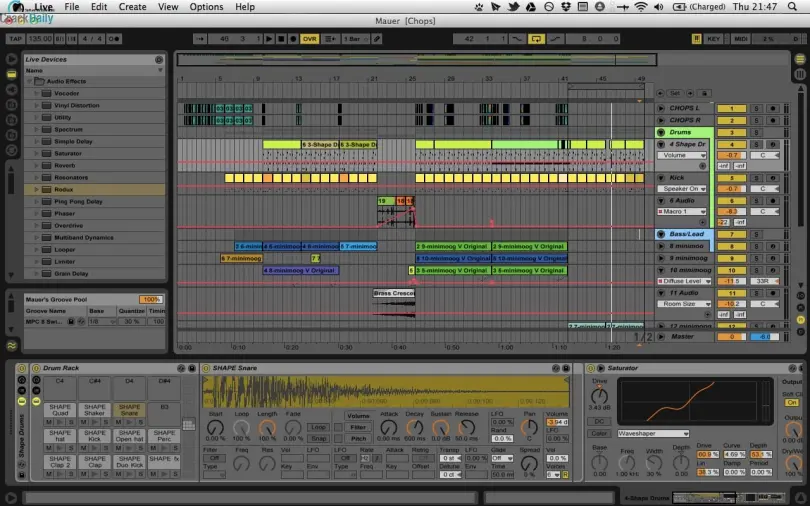Open the 1 Bar quantization menu
Image resolution: width=810 pixels, height=506 pixels.
355,39
